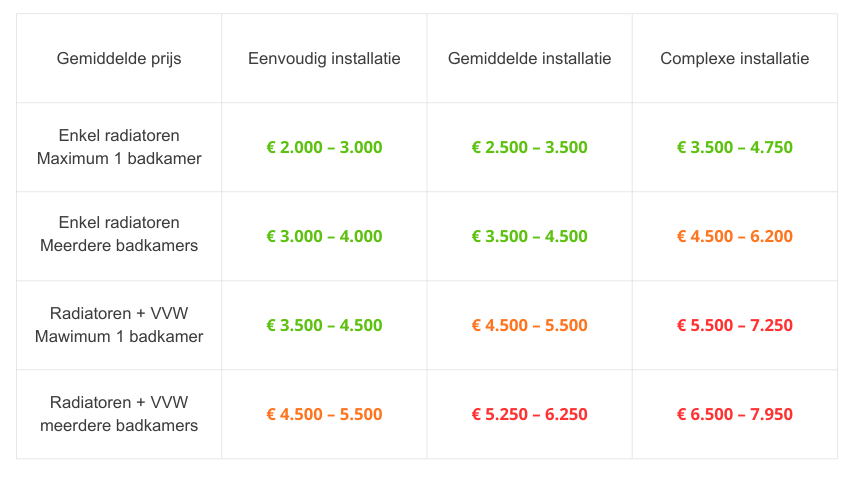This screenshot has width=854, height=480.
Task: Select 'Enkel radiatoren Meerdere badkamers' row label
Action: pyautogui.click(x=119, y=234)
